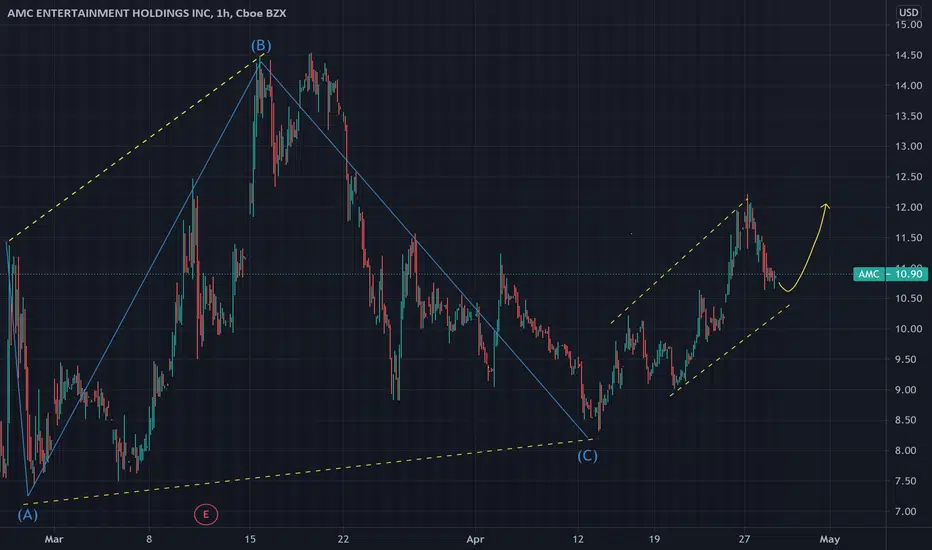Click the '22' date label on time axis
This screenshot has height=550, width=932.
(343, 539)
